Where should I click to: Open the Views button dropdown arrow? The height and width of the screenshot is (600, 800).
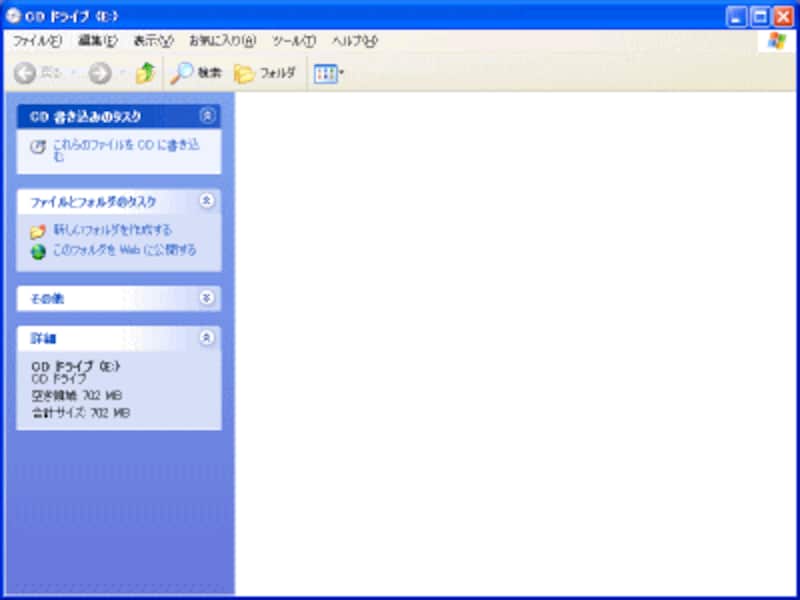click(341, 74)
